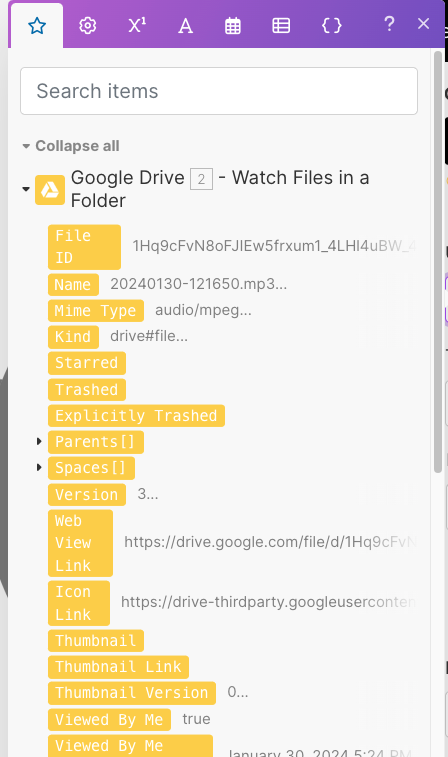Click the drive#file sample value

pyautogui.click(x=149, y=336)
